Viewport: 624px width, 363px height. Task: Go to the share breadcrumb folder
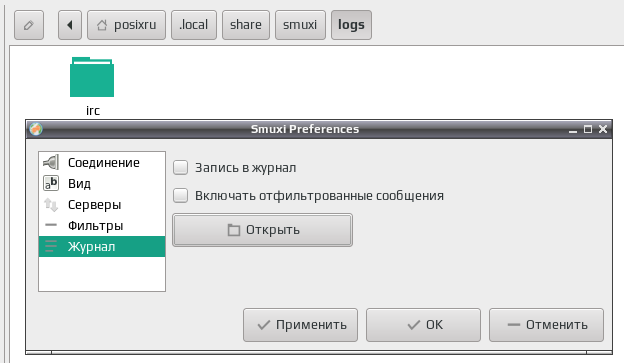point(246,25)
